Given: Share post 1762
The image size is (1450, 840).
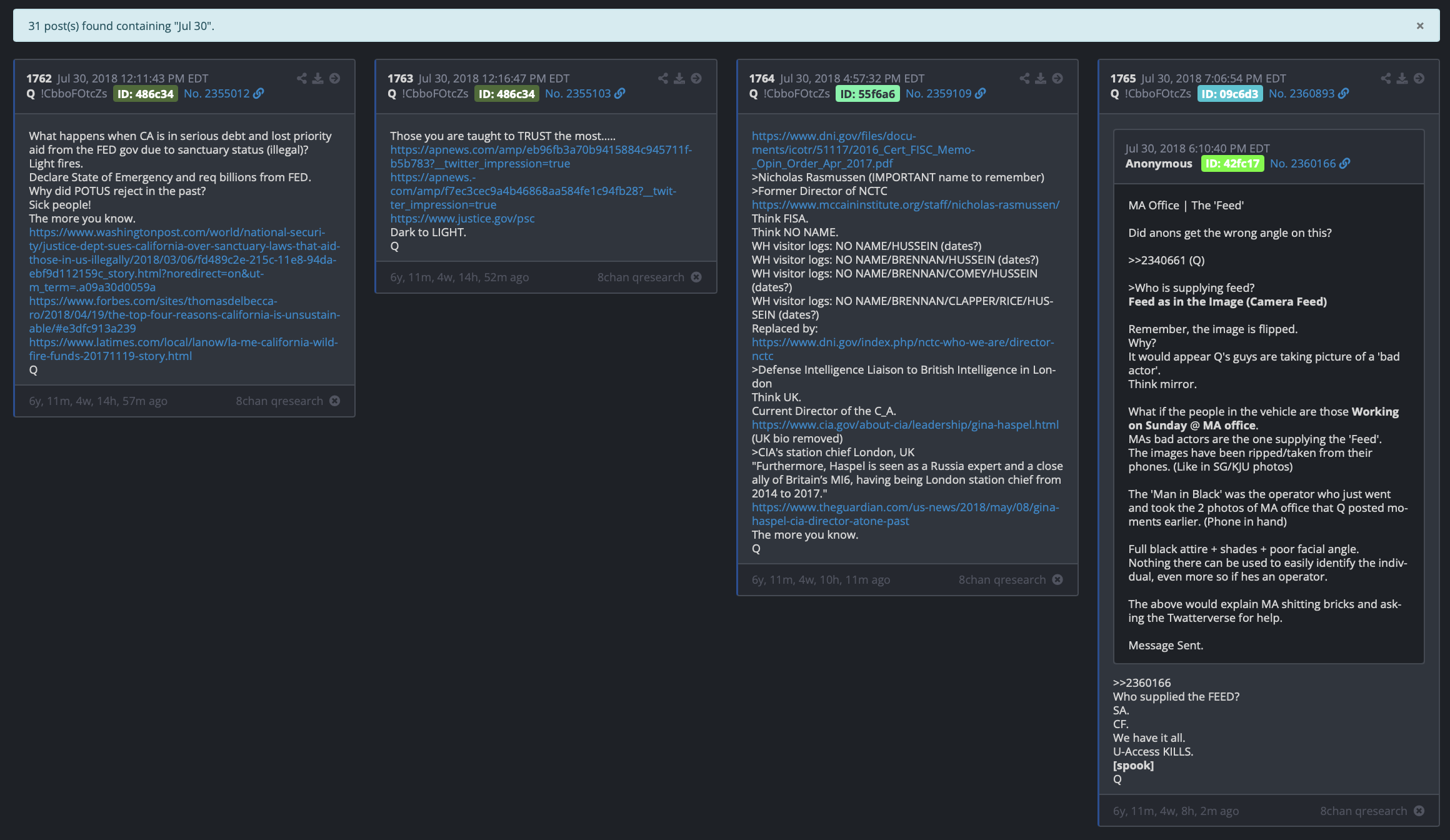Looking at the screenshot, I should [x=302, y=78].
